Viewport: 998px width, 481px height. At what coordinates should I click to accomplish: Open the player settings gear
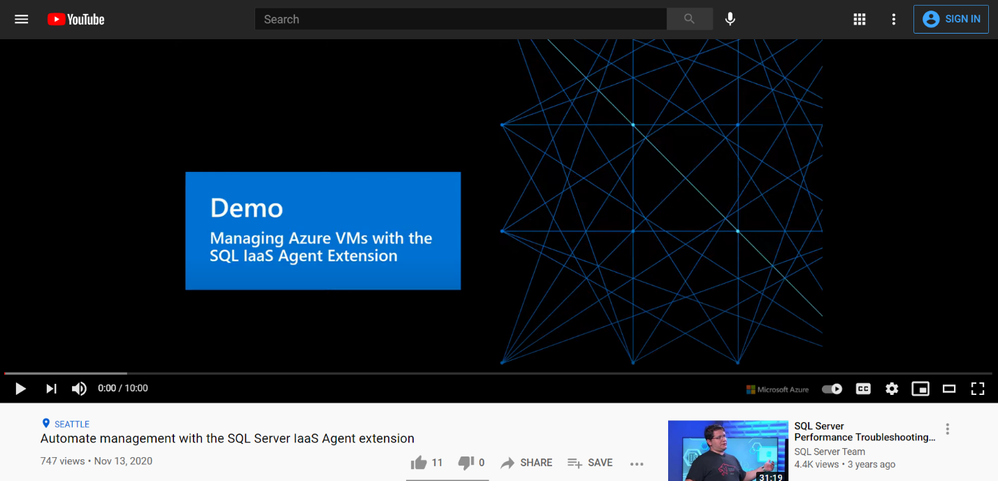[x=892, y=388]
